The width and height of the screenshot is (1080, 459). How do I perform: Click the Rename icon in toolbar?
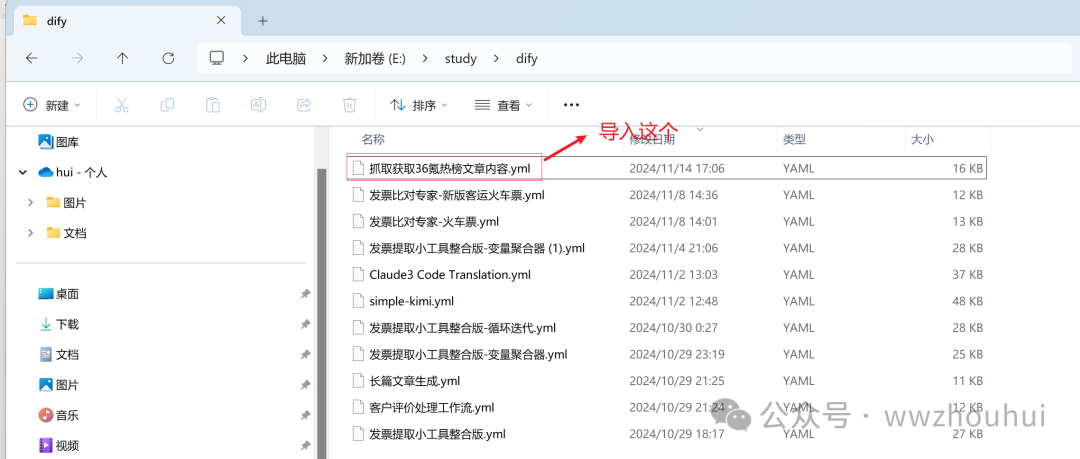[258, 105]
